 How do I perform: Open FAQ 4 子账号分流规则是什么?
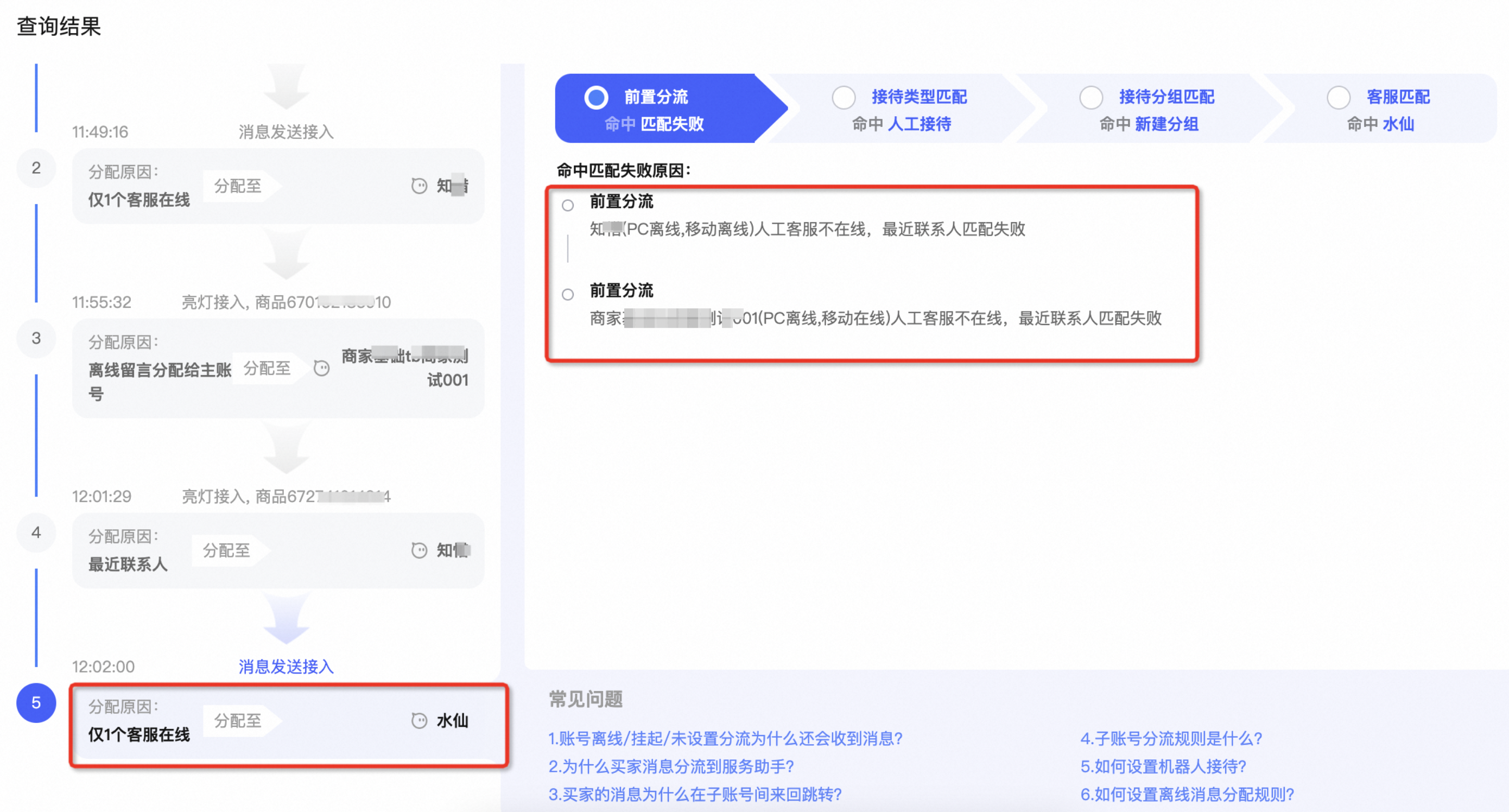click(x=1171, y=738)
